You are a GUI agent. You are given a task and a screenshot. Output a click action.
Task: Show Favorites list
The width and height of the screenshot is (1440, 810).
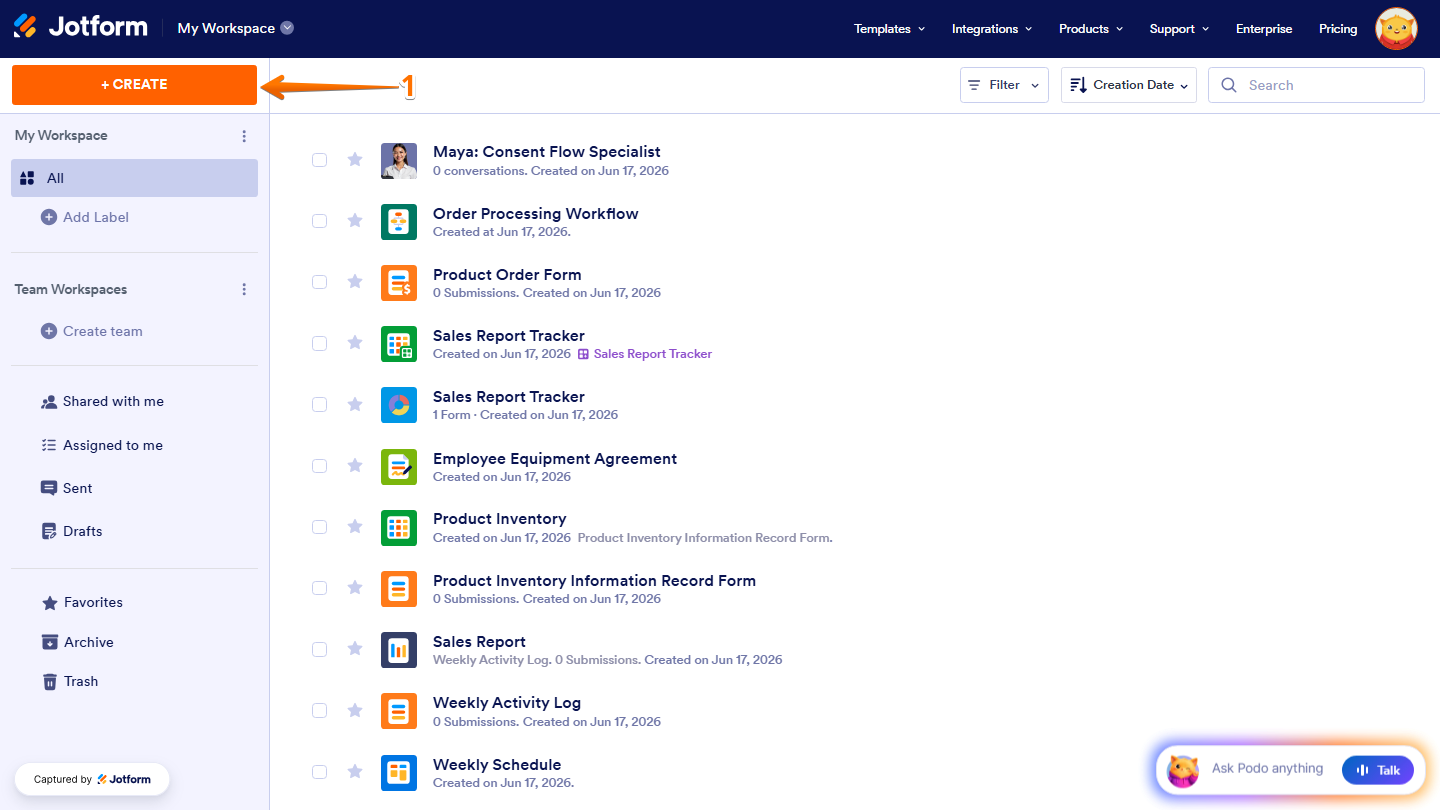[x=82, y=602]
